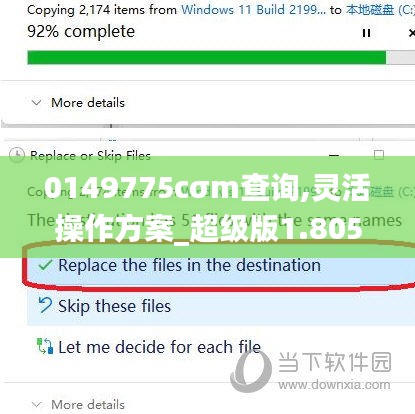Open the Windows 11 Build 2199 source link
Image resolution: width=415 pixels, height=414 pixels.
click(x=253, y=10)
